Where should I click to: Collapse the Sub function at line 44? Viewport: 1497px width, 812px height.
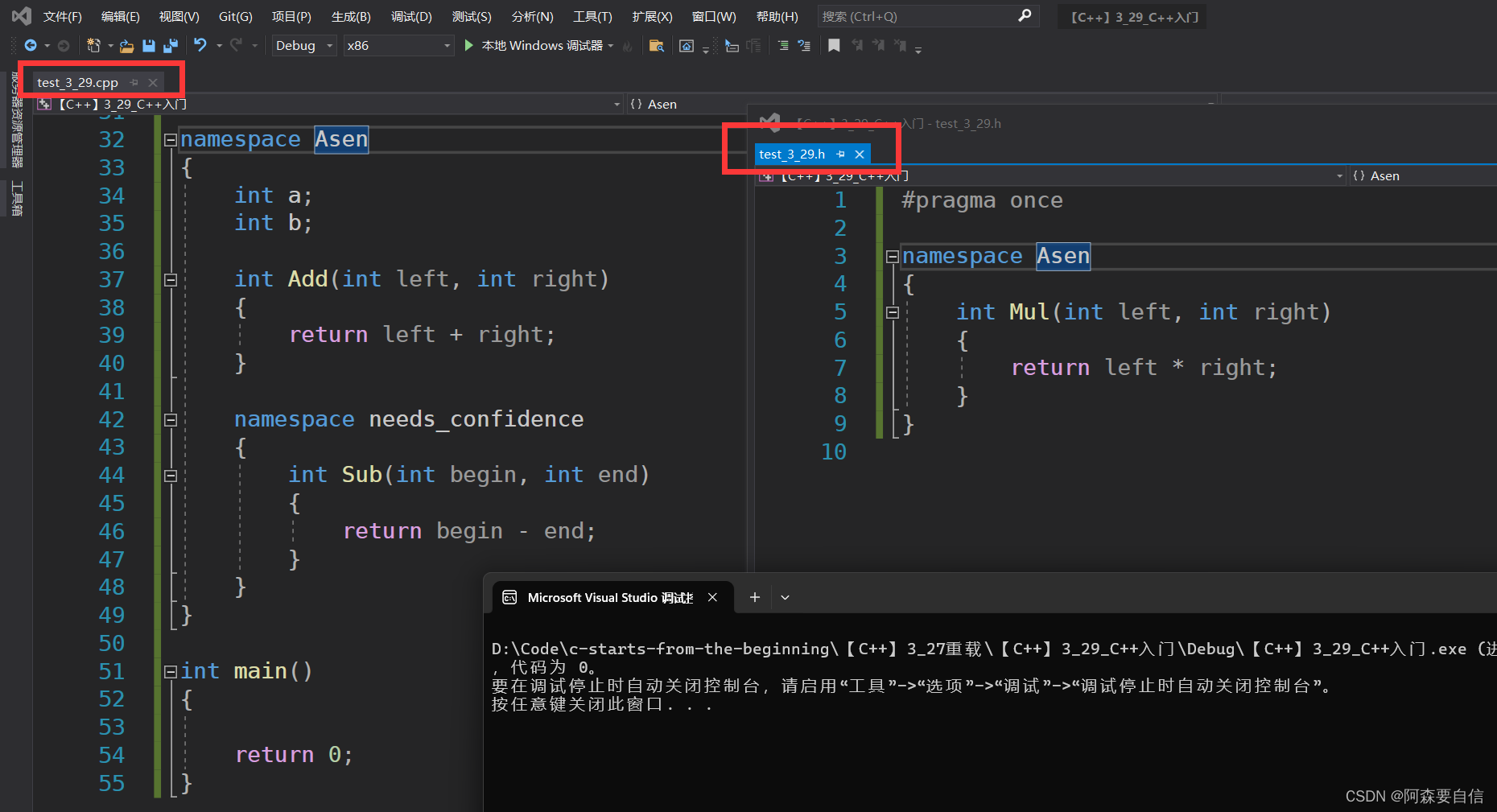[x=171, y=476]
